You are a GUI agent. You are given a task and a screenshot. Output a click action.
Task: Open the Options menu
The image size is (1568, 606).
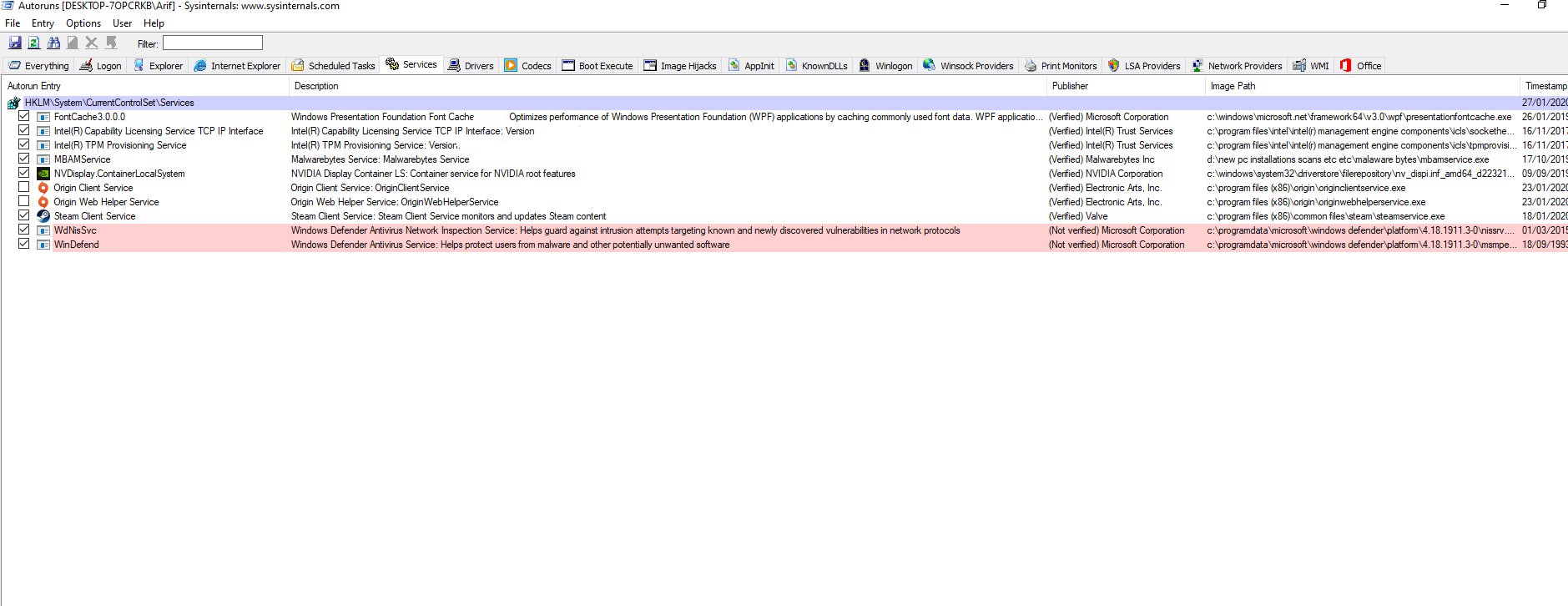pyautogui.click(x=83, y=23)
